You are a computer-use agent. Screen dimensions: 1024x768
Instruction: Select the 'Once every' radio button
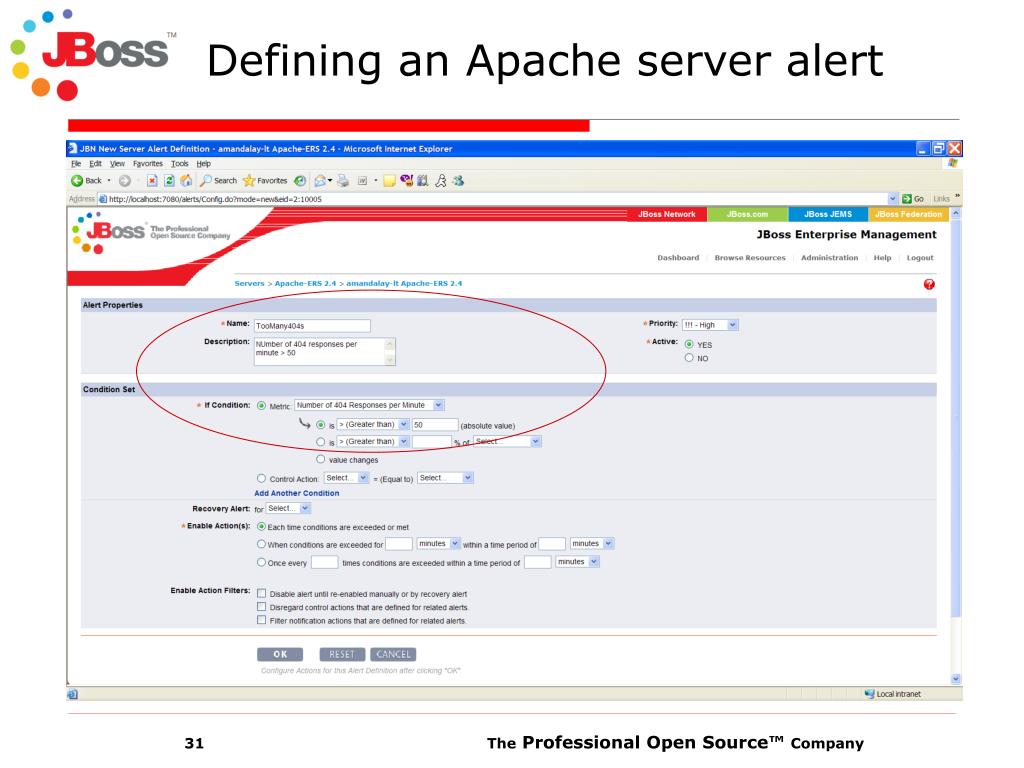(261, 562)
